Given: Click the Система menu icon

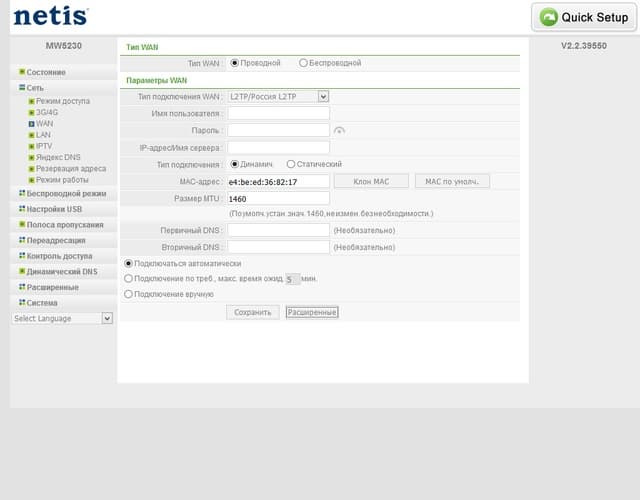Looking at the screenshot, I should pyautogui.click(x=22, y=302).
